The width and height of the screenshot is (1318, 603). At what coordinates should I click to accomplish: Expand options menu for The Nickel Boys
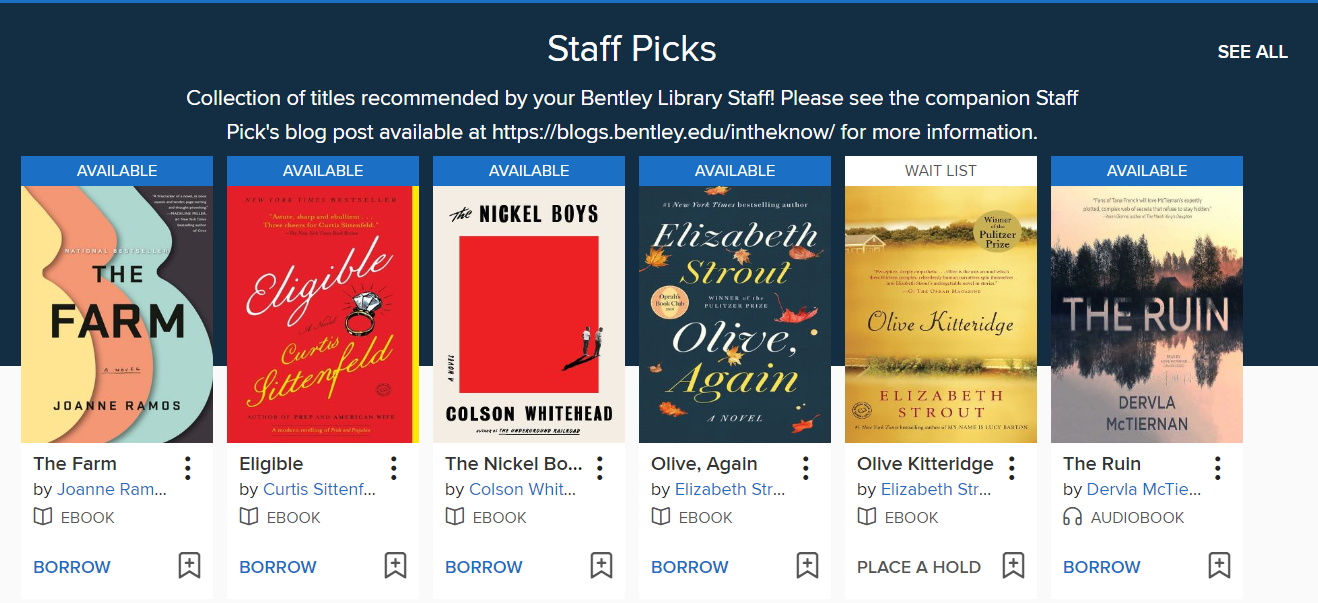click(x=600, y=467)
